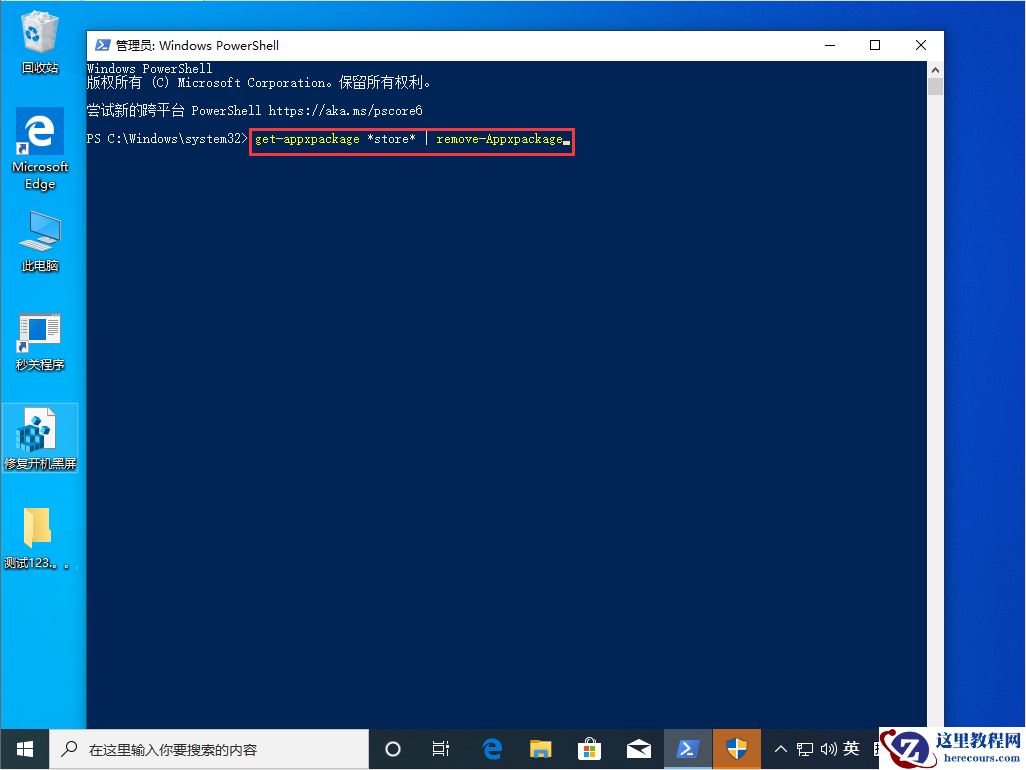The height and width of the screenshot is (770, 1026).
Task: Open the Task View button
Action: (441, 748)
